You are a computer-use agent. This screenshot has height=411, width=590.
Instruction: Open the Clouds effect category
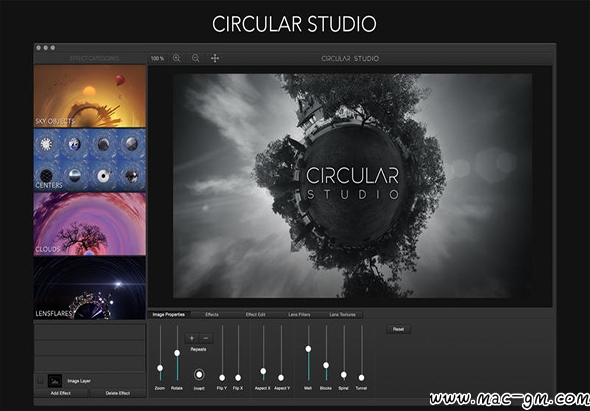[90, 224]
